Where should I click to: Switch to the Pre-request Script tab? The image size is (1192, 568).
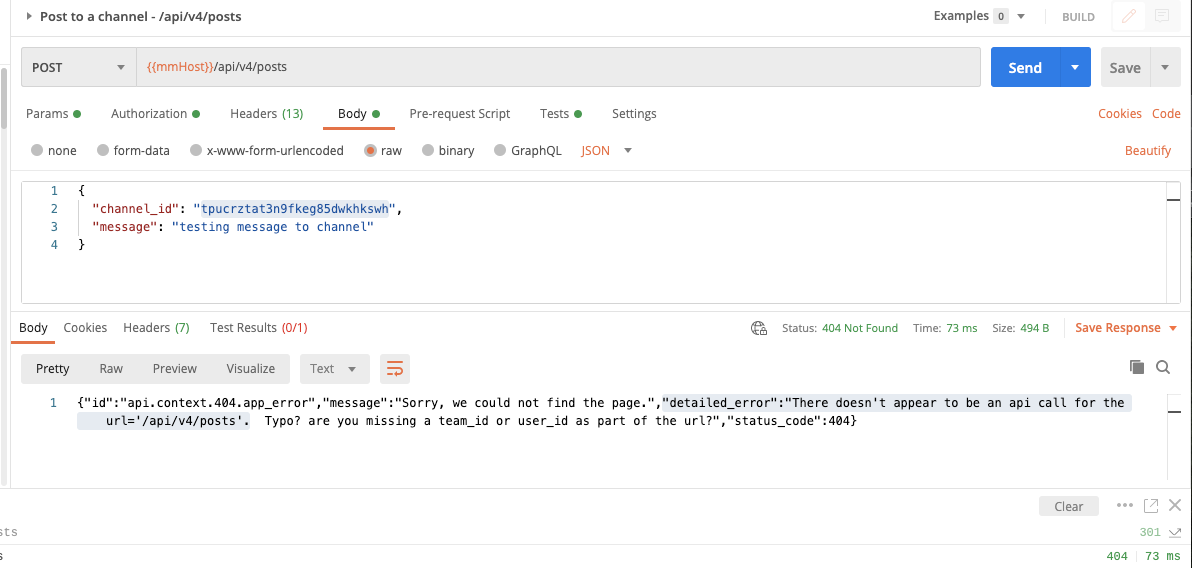(459, 114)
